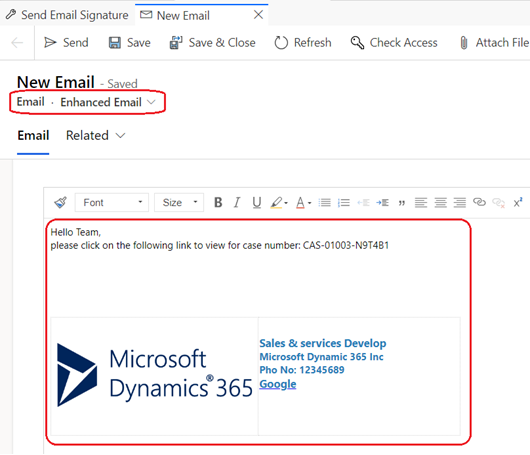530x455 pixels.
Task: Click the Google link in signature
Action: tap(278, 384)
